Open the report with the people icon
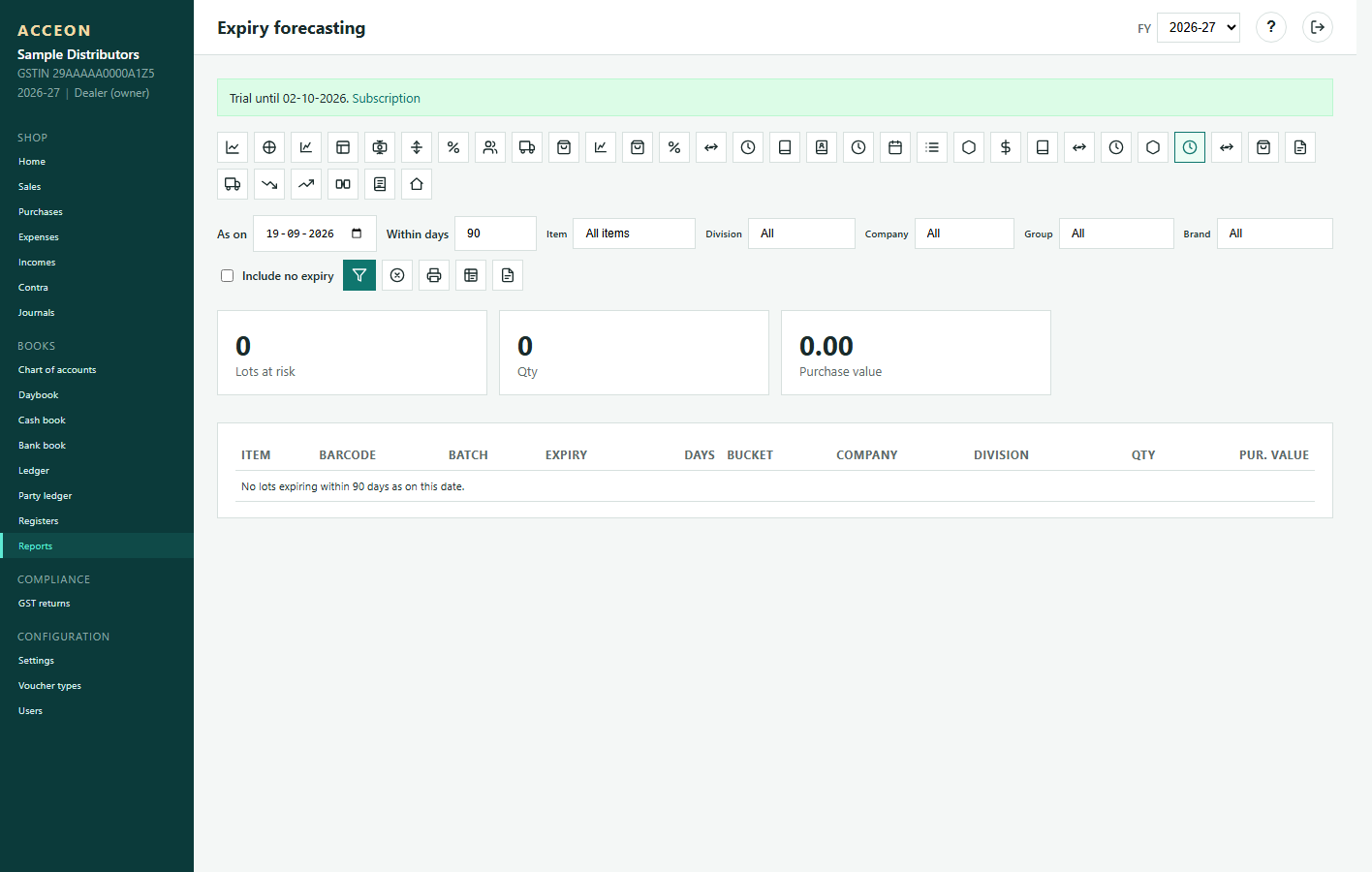Viewport: 1372px width, 872px height. 490,147
